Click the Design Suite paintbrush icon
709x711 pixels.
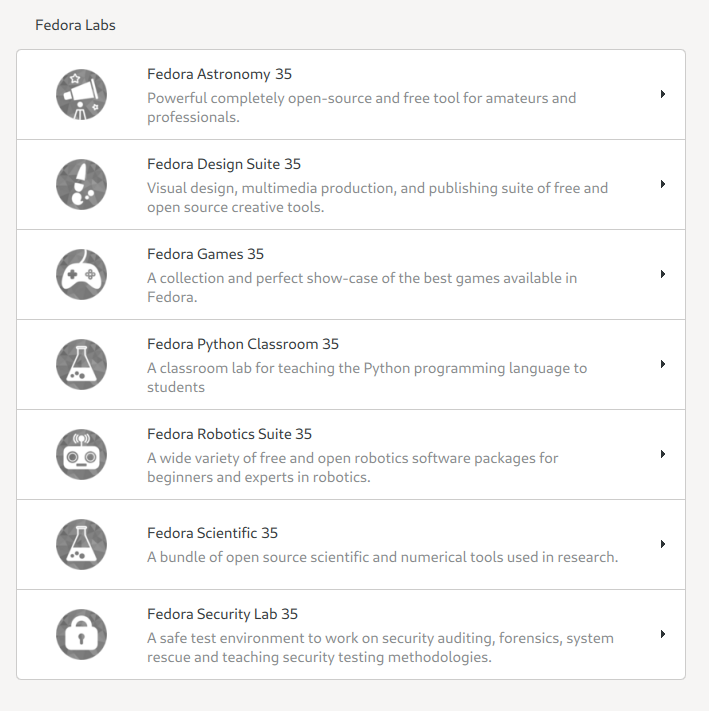[81, 185]
